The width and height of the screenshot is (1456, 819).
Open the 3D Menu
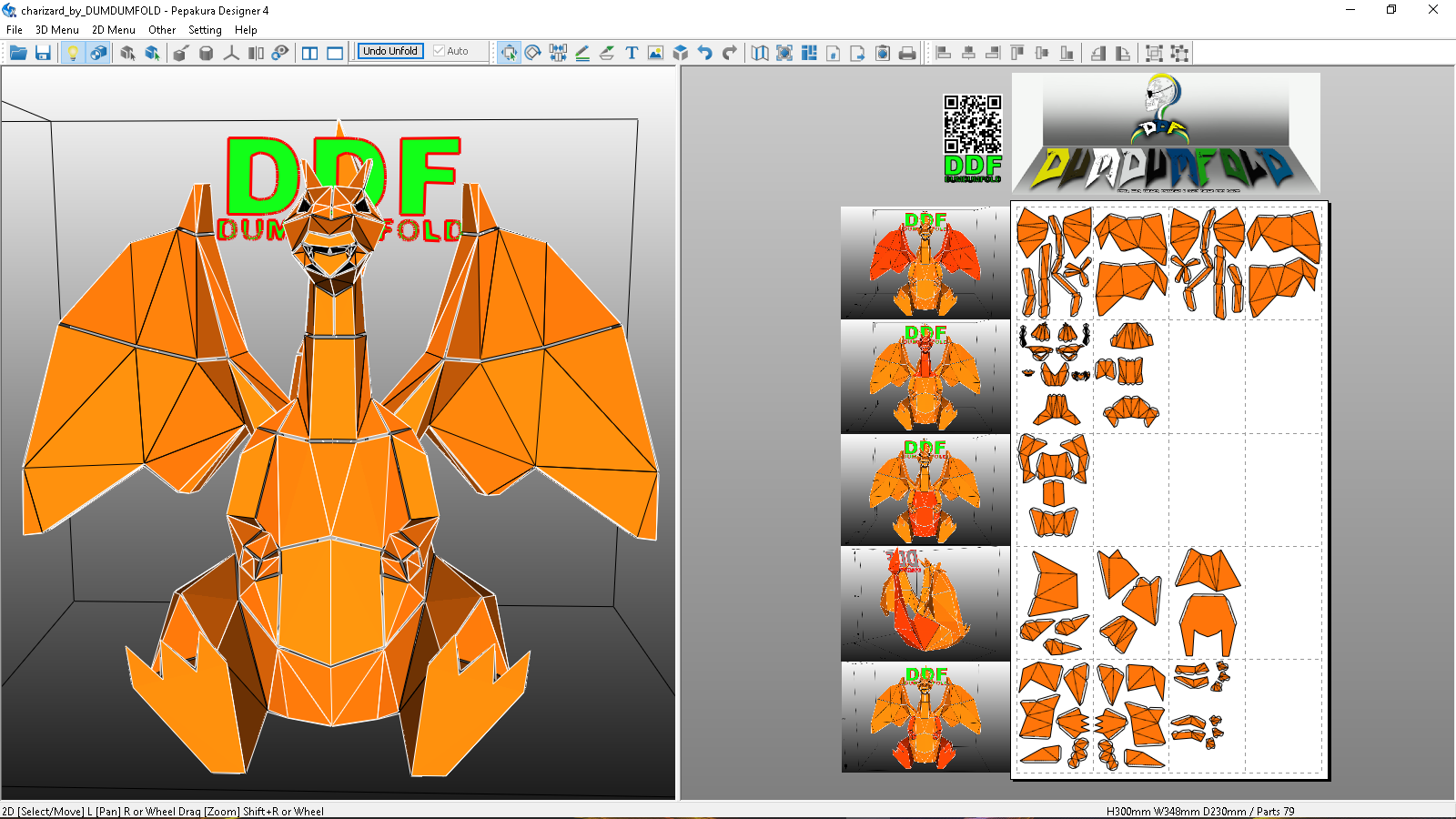[x=57, y=30]
